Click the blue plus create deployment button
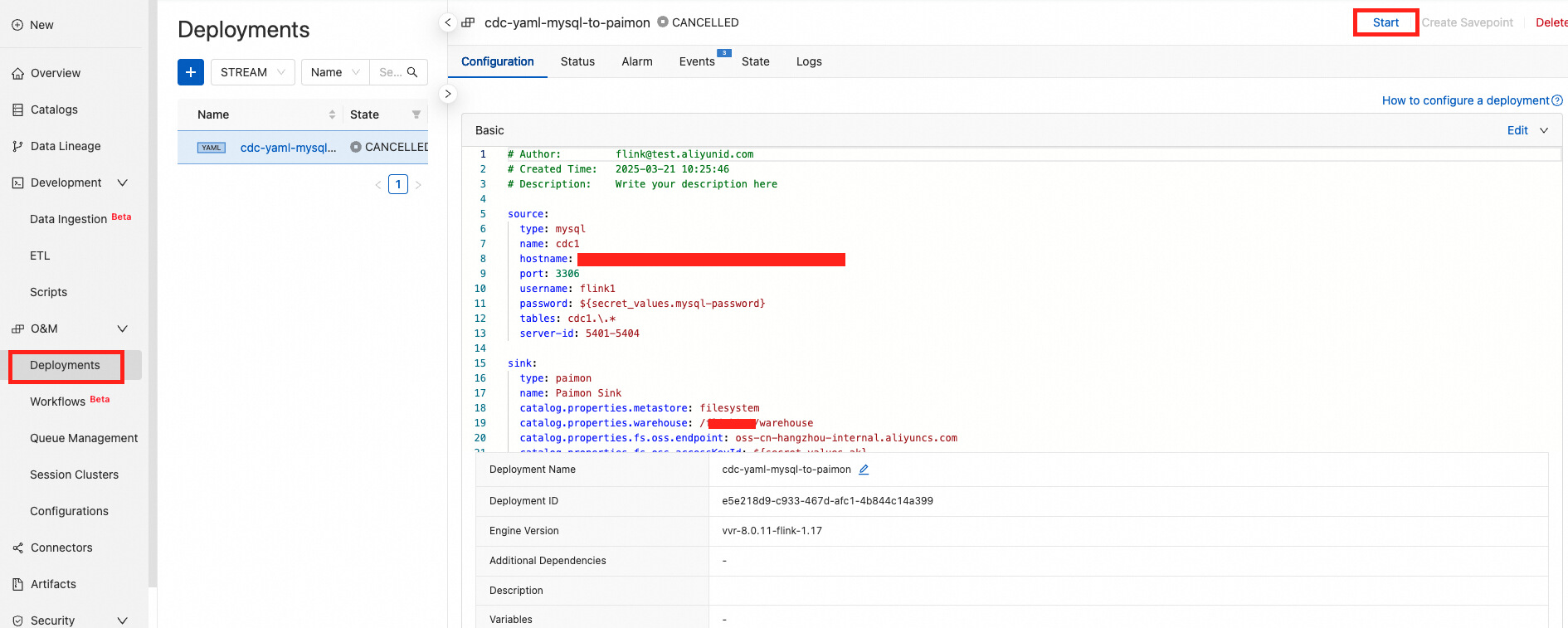The height and width of the screenshot is (628, 1568). [x=191, y=72]
